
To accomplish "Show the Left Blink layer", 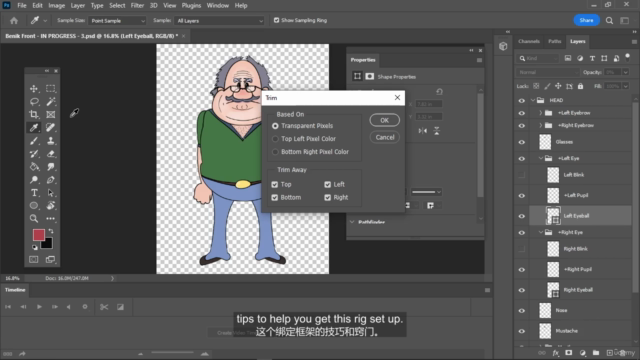I will click(x=522, y=175).
